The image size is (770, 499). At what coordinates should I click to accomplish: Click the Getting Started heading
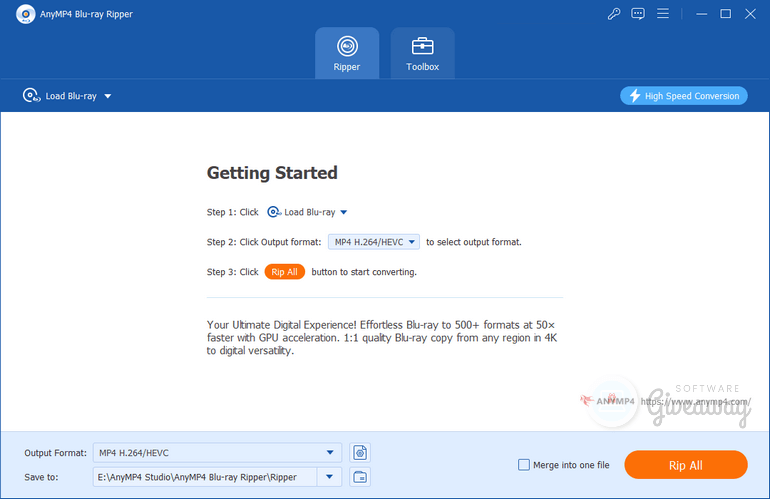(x=272, y=173)
